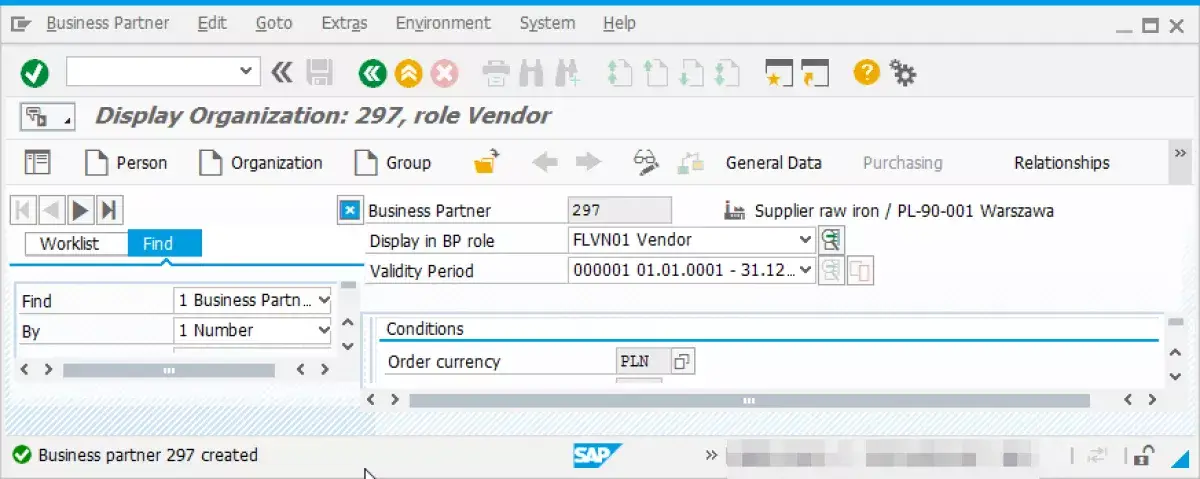Screen dimensions: 1200x479
Task: Click the red Cancel icon
Action: [x=443, y=72]
